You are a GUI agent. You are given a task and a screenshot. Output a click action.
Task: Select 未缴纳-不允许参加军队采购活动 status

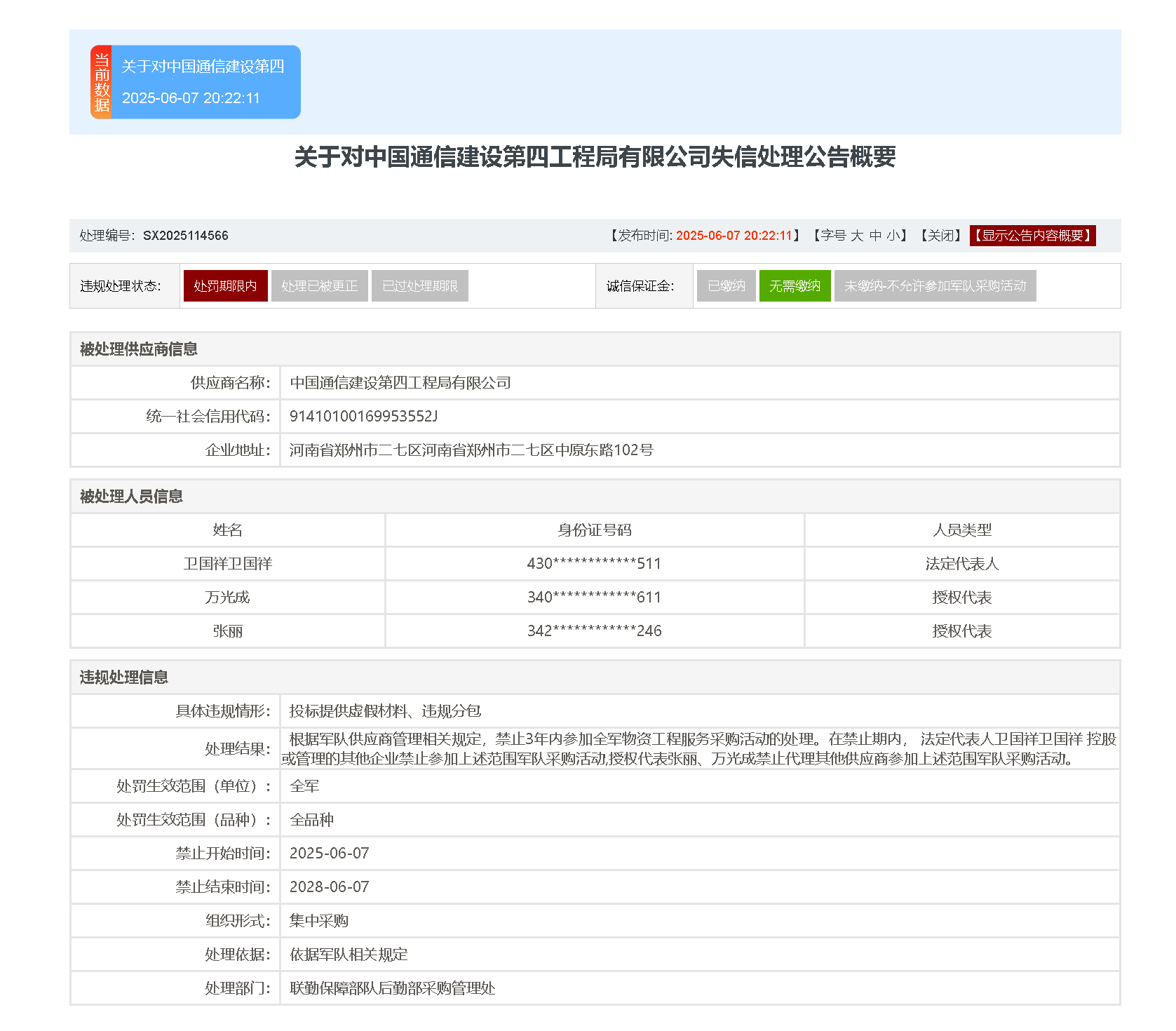tap(935, 286)
